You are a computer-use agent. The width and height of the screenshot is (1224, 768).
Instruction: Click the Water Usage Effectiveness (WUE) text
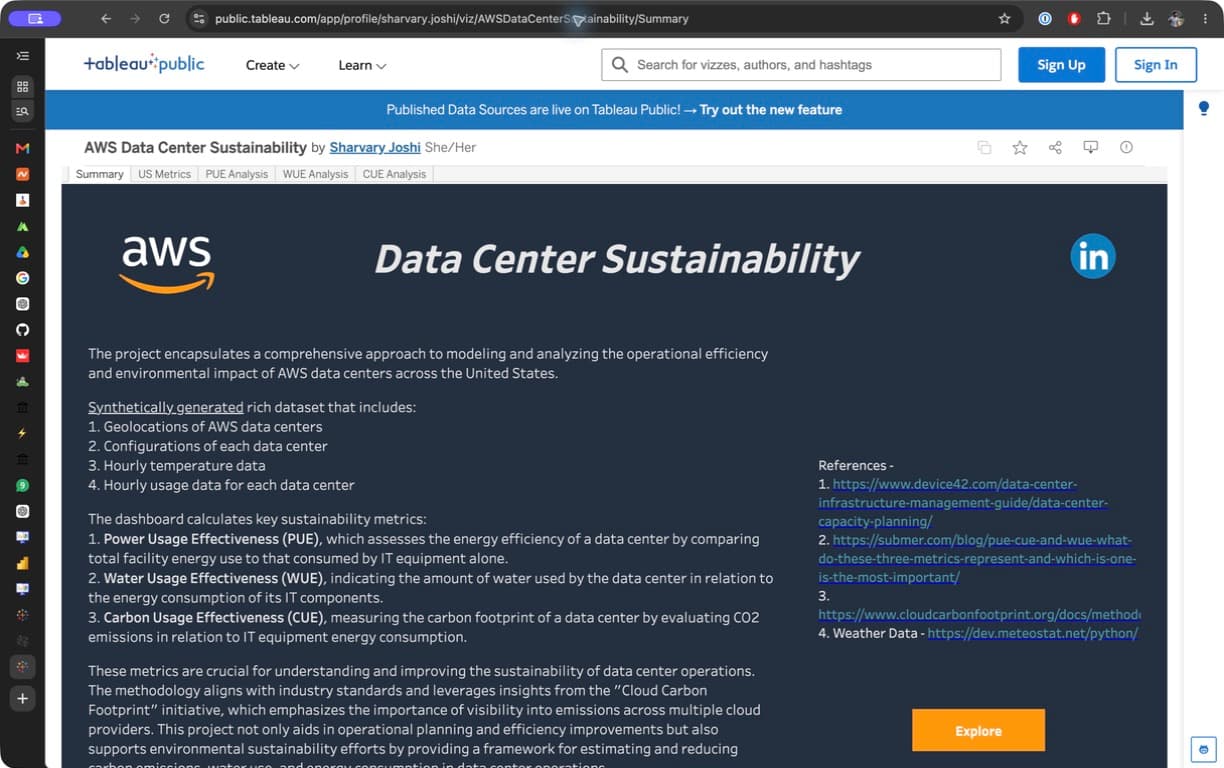coord(213,578)
